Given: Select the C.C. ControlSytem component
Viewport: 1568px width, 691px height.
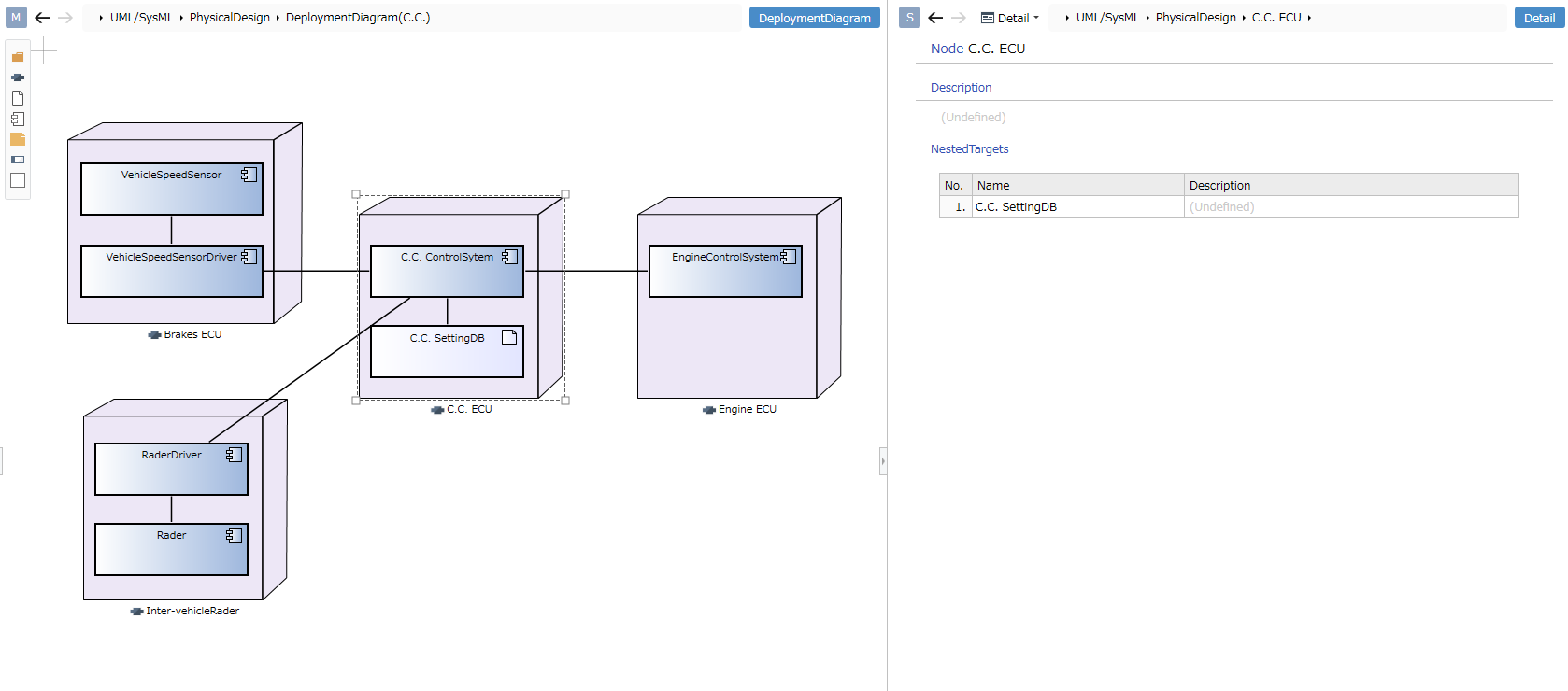Looking at the screenshot, I should coord(447,272).
